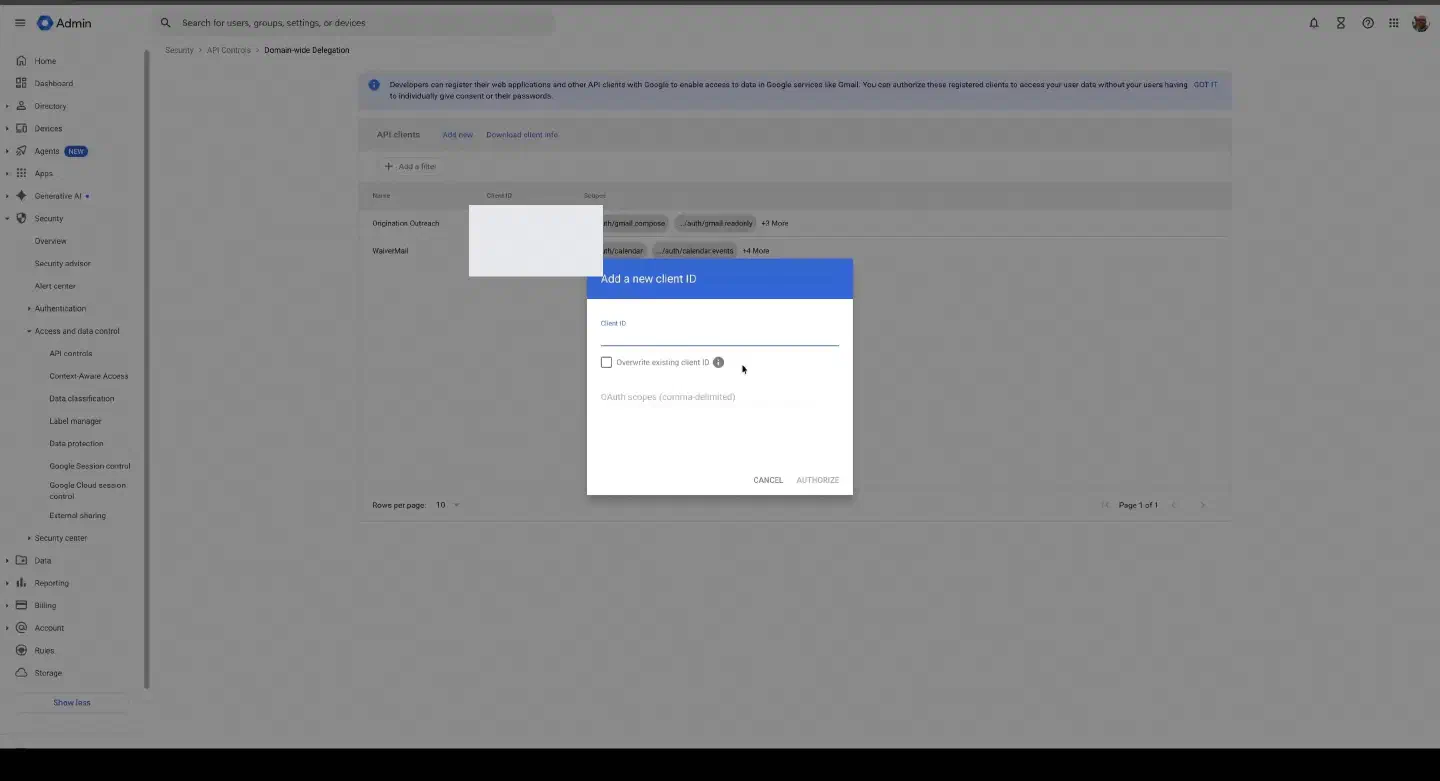Image resolution: width=1440 pixels, height=781 pixels.
Task: Open the Google apps grid
Action: pyautogui.click(x=1394, y=23)
